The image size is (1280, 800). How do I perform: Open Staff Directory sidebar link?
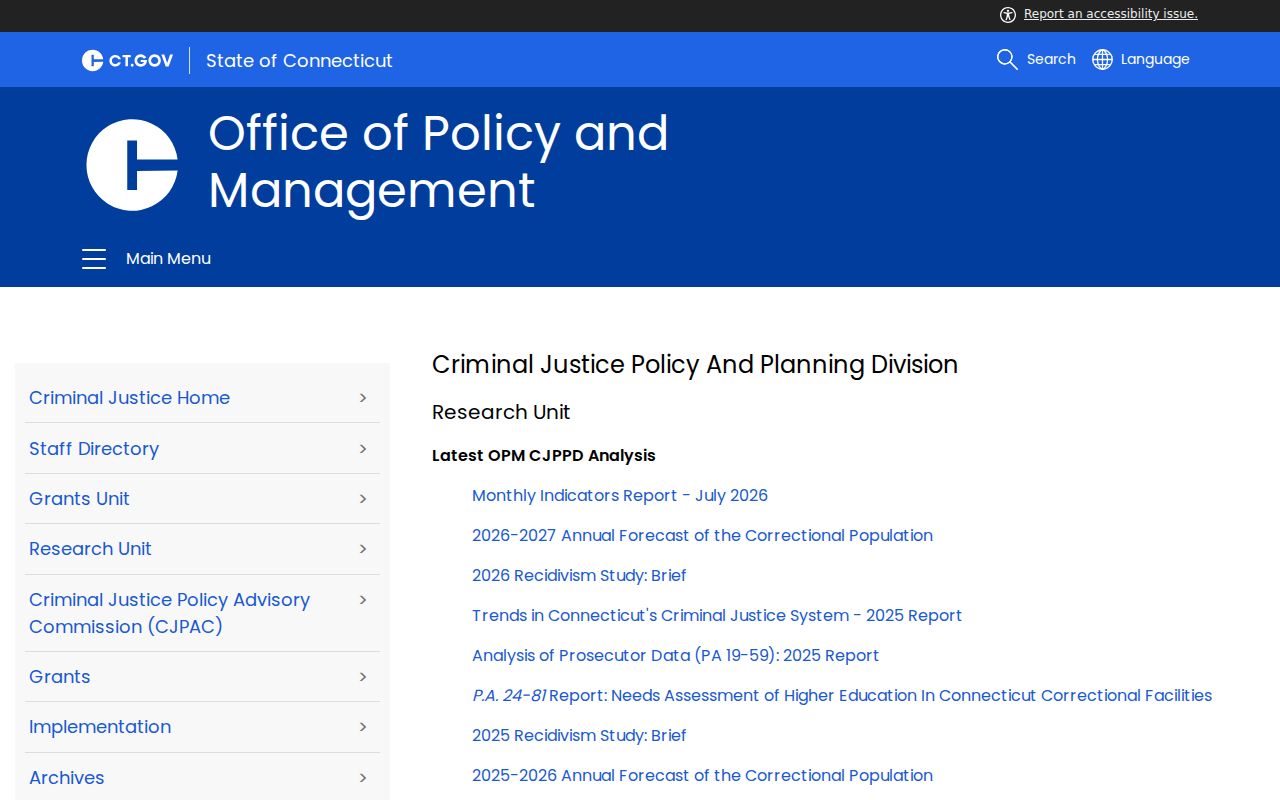(x=94, y=448)
